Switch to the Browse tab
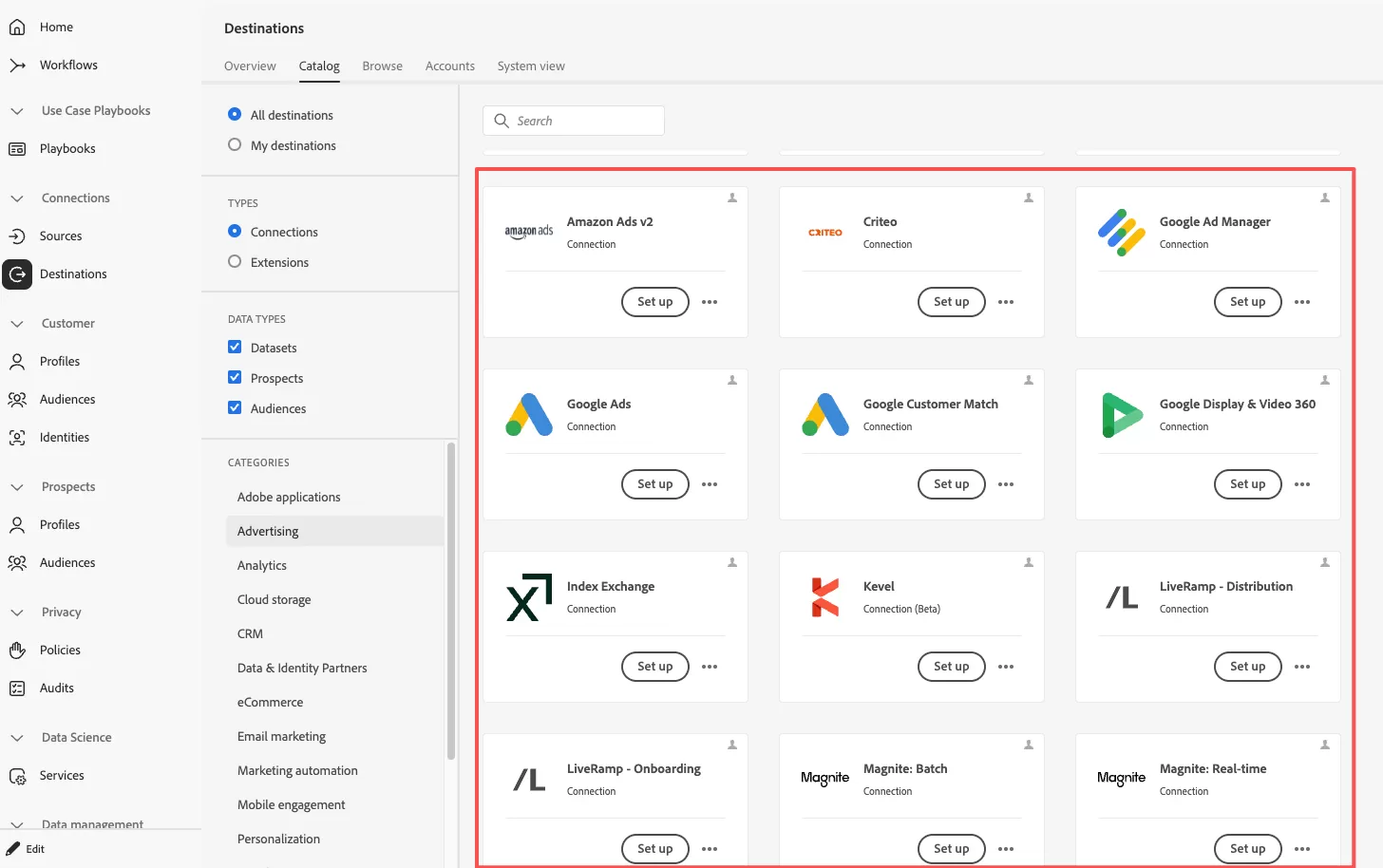Image resolution: width=1383 pixels, height=868 pixels. click(382, 66)
